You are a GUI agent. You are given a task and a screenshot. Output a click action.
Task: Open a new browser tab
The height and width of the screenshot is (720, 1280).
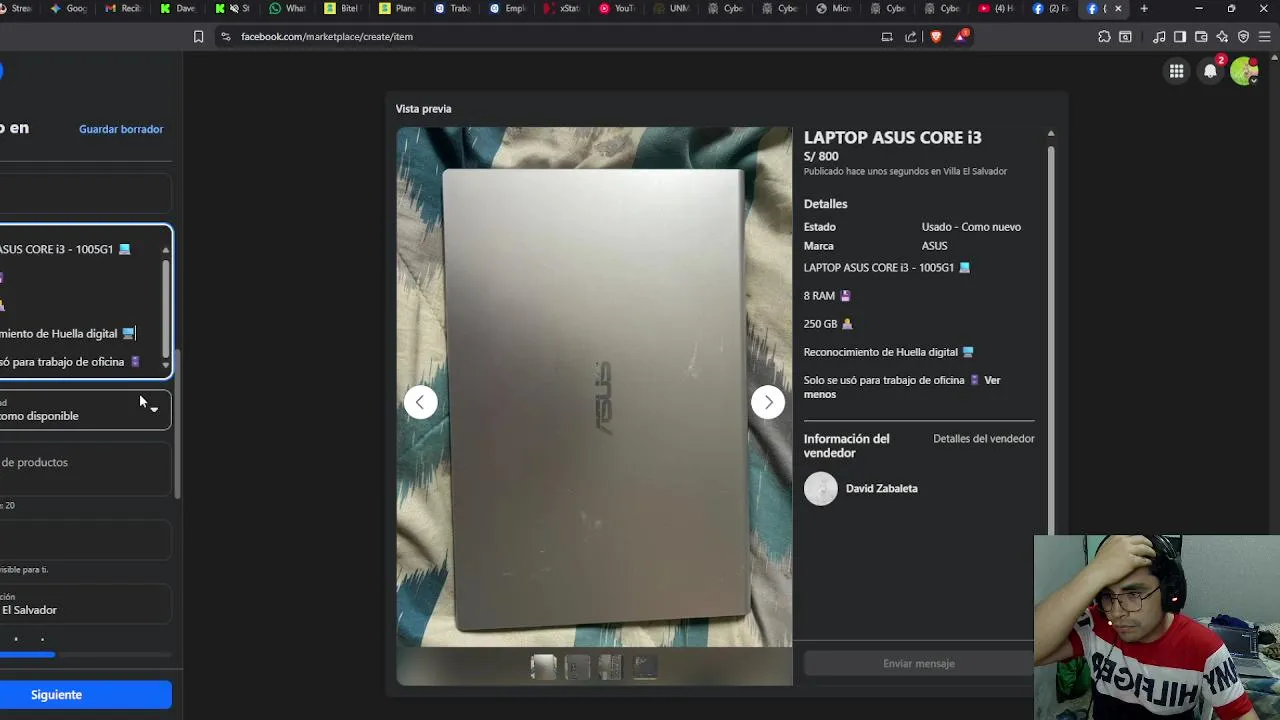1144,9
